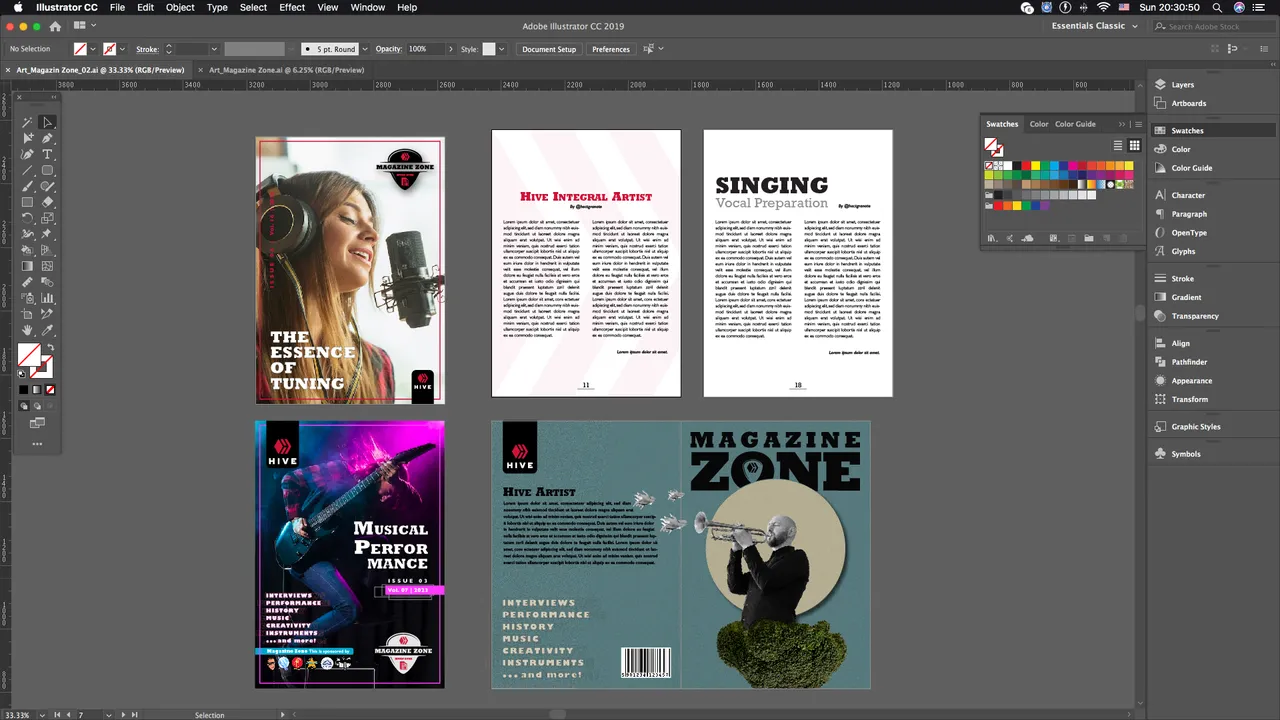Swap fill and stroke arrows
This screenshot has width=1280, height=720.
point(51,347)
